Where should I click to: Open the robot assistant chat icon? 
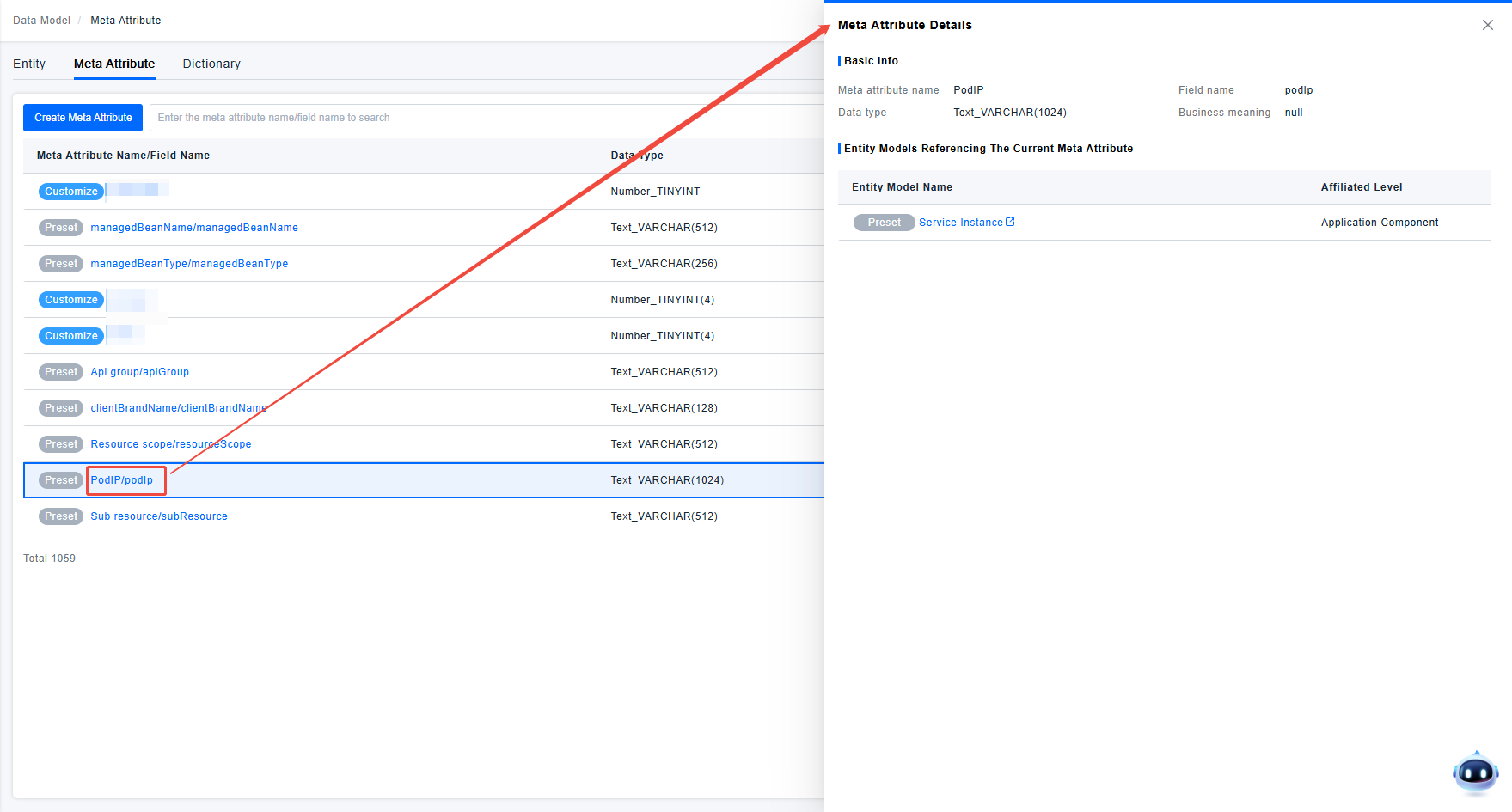pyautogui.click(x=1475, y=772)
